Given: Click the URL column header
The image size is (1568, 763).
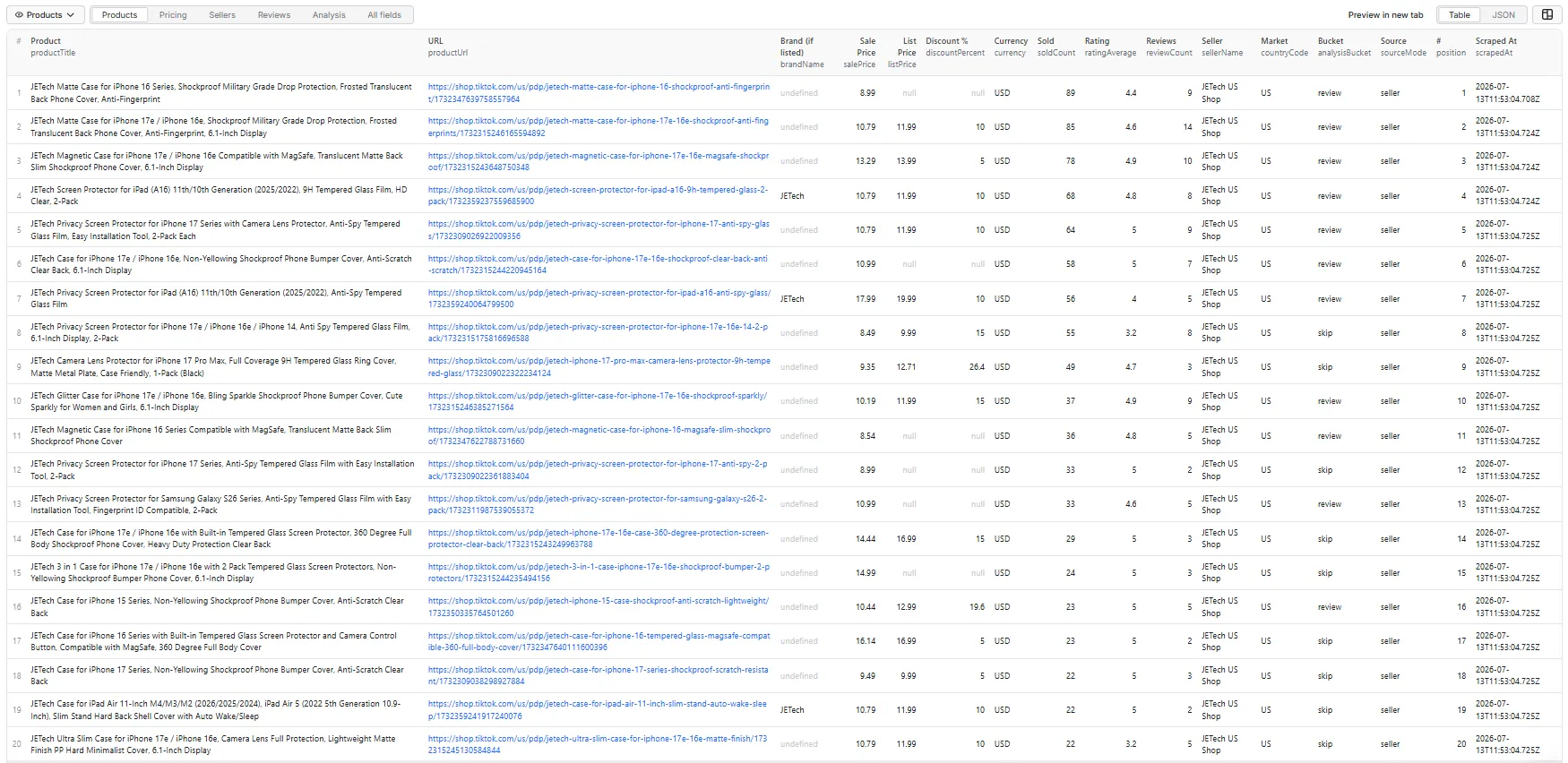Looking at the screenshot, I should pyautogui.click(x=435, y=40).
